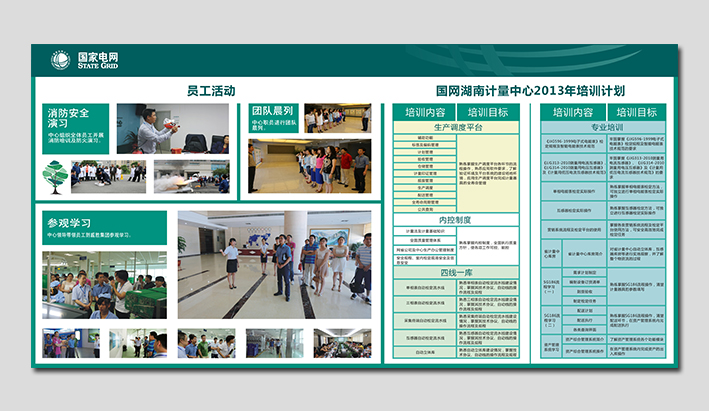Viewport: 709px width, 411px height.
Task: Open the large lobby visit photo
Action: (274, 264)
